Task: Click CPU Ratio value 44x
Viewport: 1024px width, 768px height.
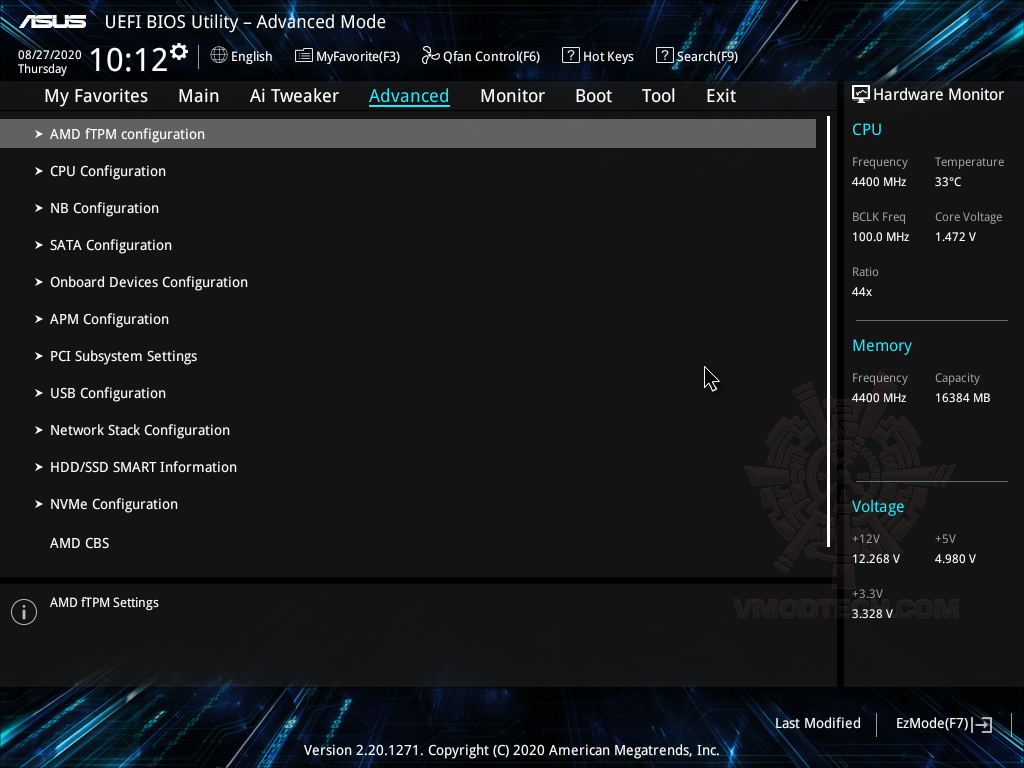Action: click(862, 292)
